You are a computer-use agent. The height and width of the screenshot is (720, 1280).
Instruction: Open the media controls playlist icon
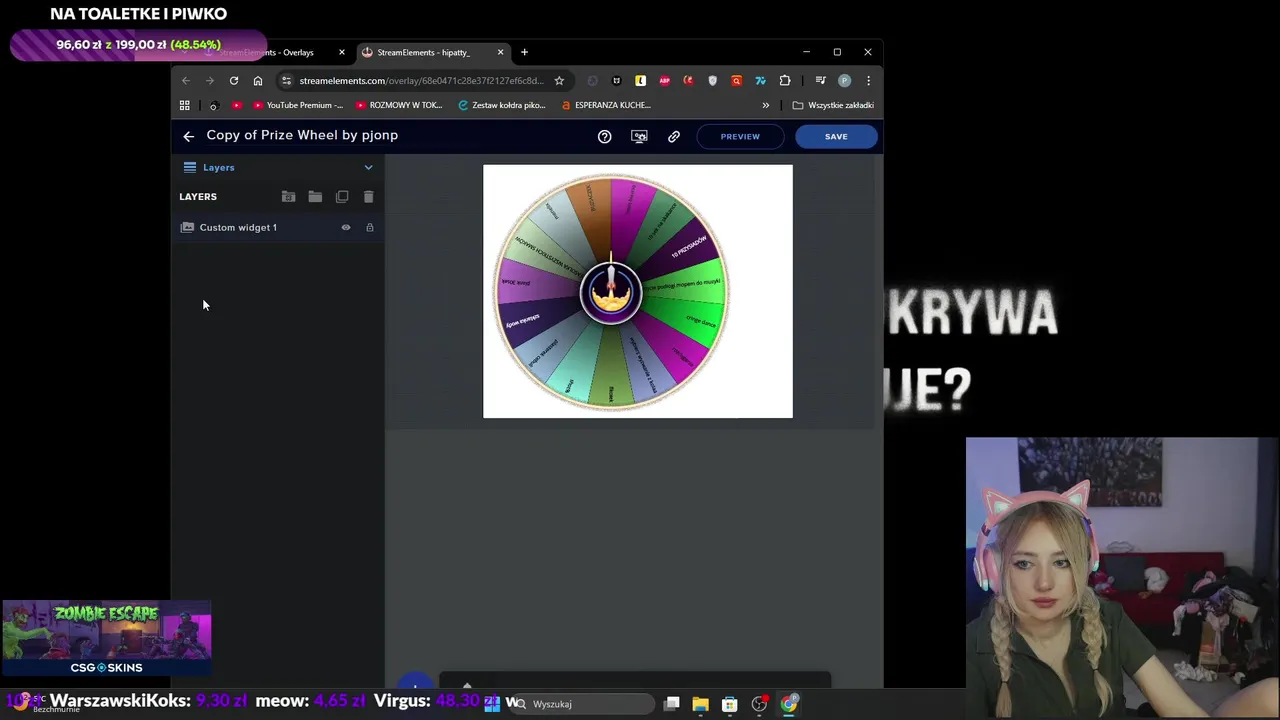pyautogui.click(x=820, y=81)
